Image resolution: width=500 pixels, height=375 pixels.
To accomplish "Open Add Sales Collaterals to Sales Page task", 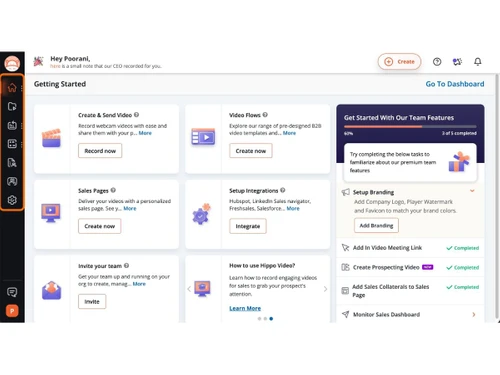I will [410, 291].
